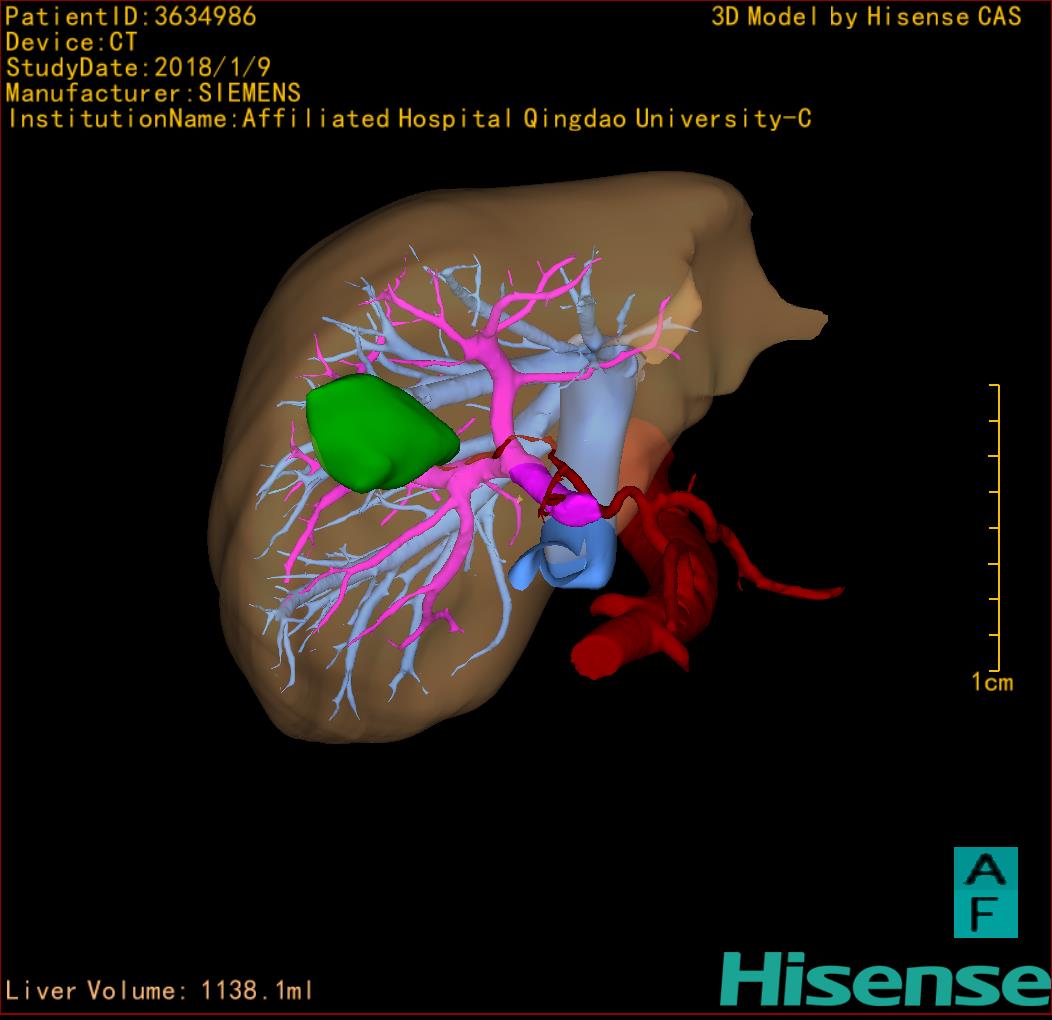Click the 1cm scale label
The image size is (1052, 1020).
click(991, 683)
